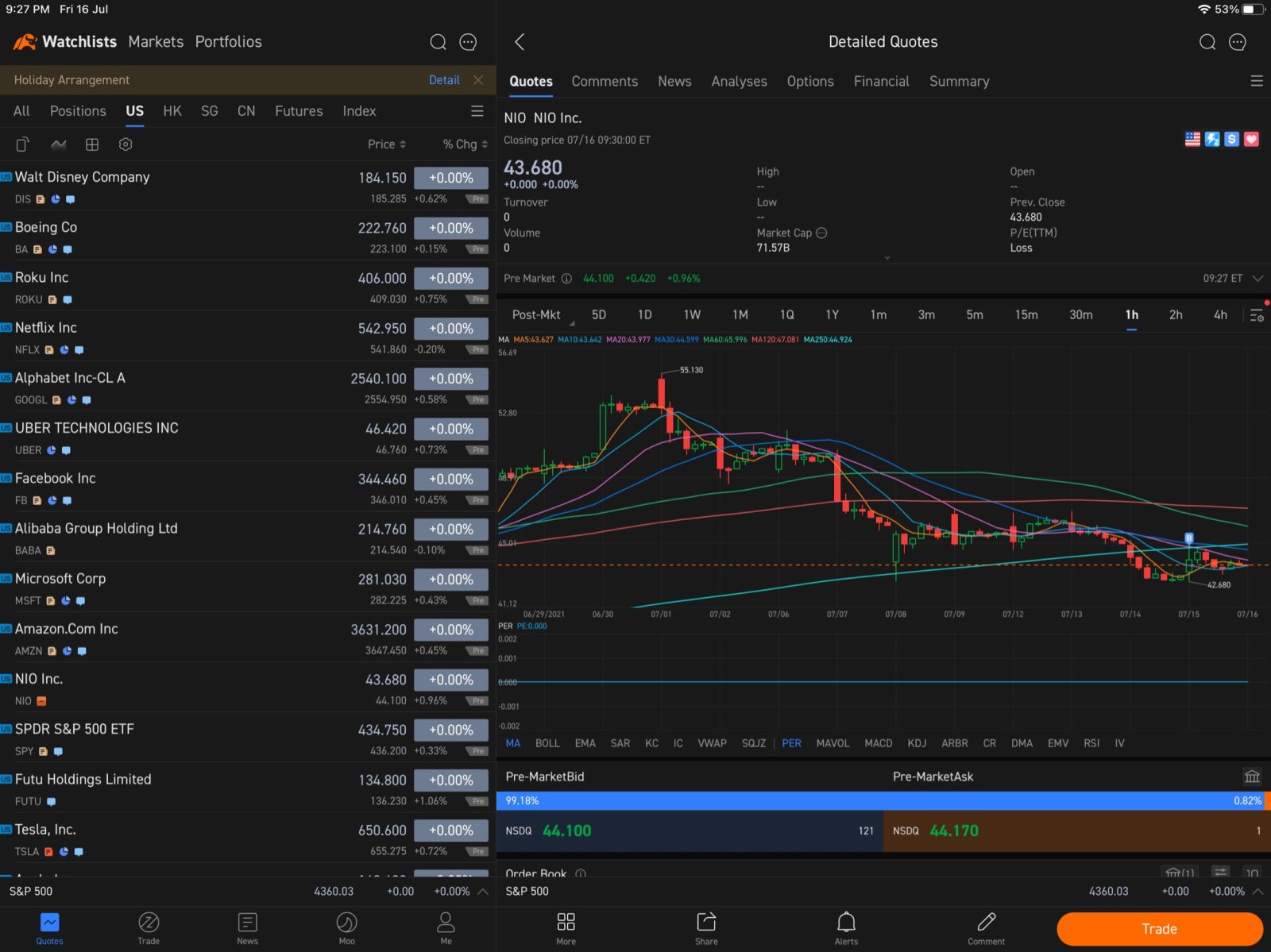Expand quote details chevron below stats
Screen dimensions: 1271x952
[x=887, y=258]
